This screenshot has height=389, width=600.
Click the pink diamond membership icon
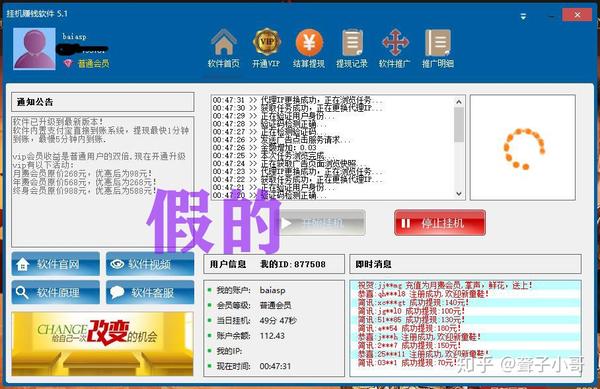[x=68, y=63]
